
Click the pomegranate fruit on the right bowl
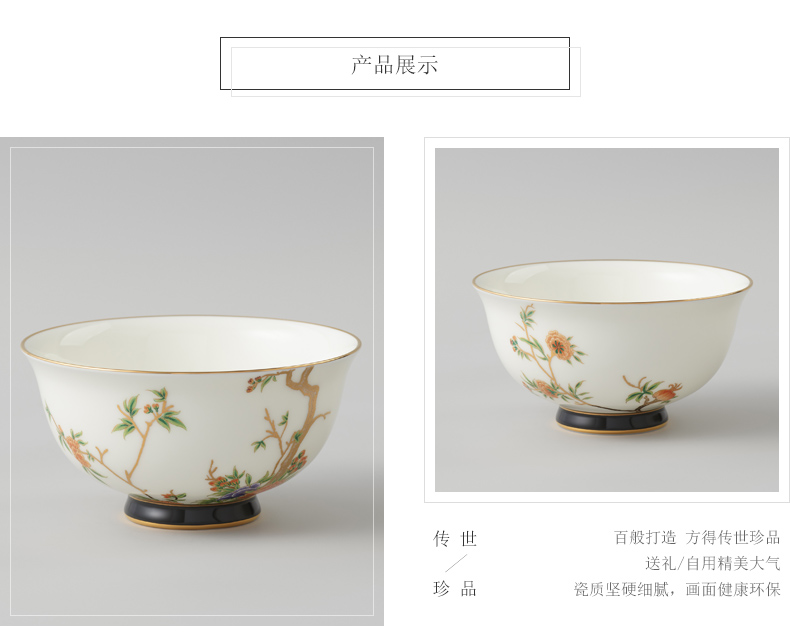(x=669, y=392)
